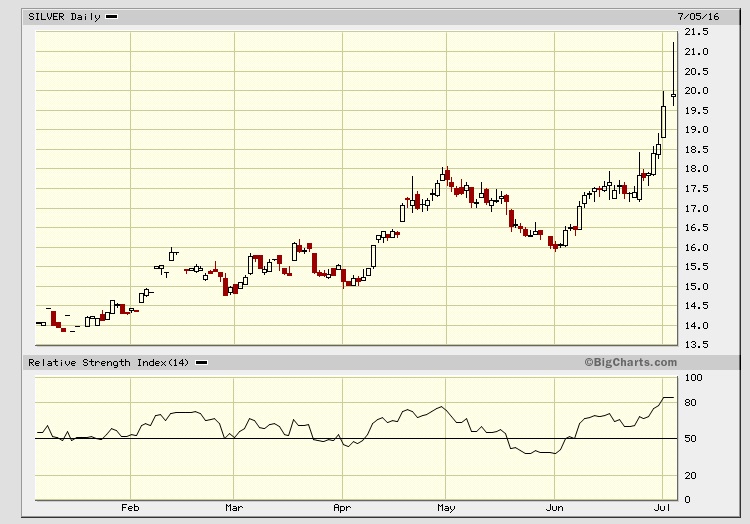
Task: Select the Apr month label on time axis
Action: click(342, 507)
